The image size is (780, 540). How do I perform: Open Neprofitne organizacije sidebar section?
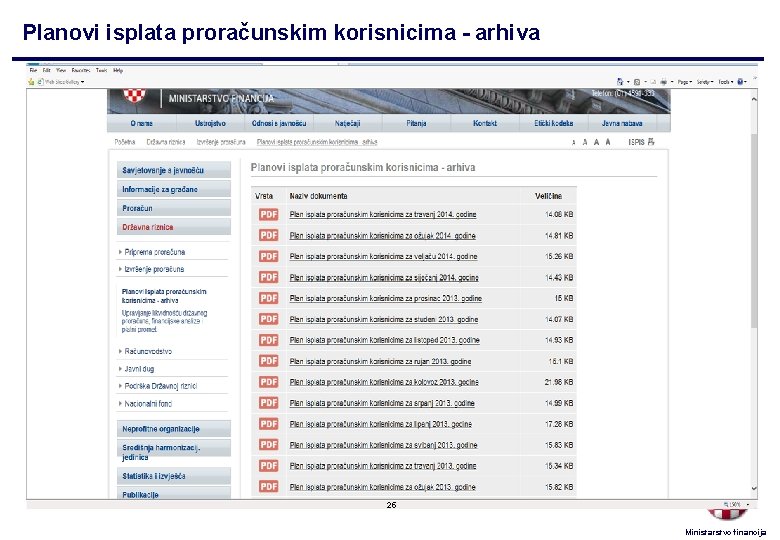click(174, 429)
